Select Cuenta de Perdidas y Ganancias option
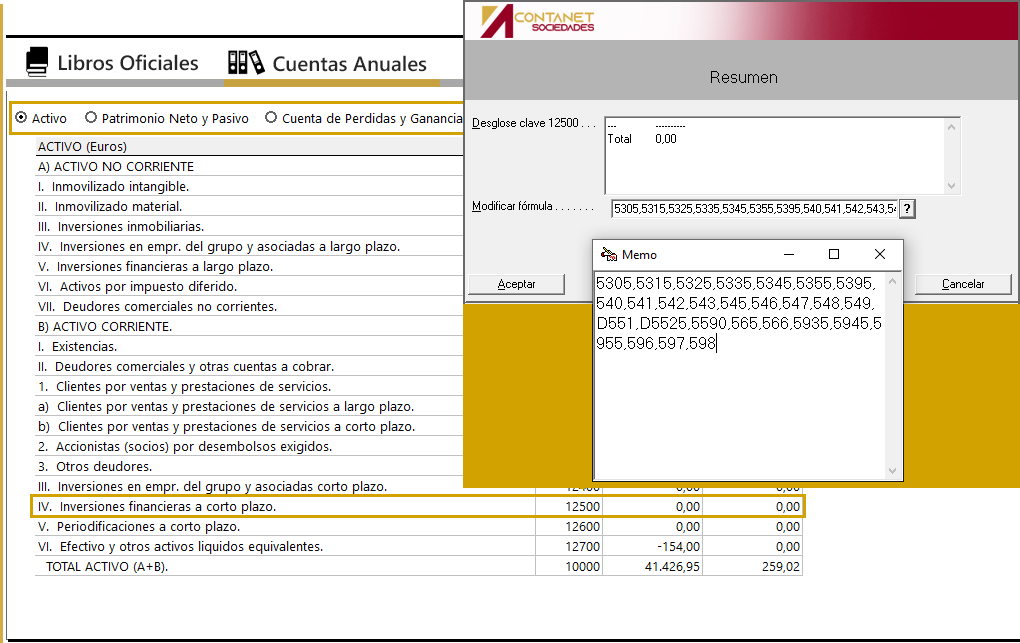The image size is (1020, 643). (x=271, y=118)
